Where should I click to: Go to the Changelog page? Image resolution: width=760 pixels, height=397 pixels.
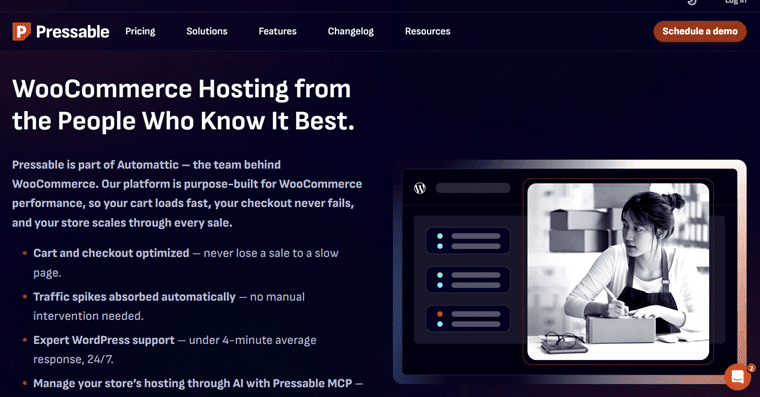(x=350, y=32)
